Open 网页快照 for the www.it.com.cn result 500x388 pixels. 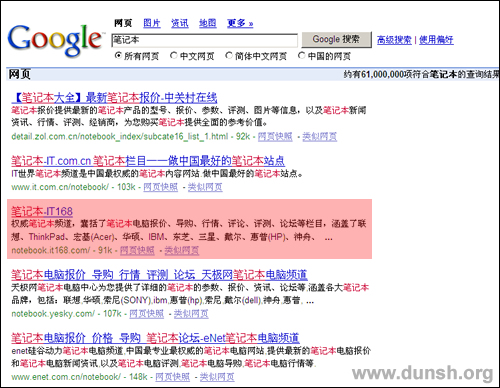click(x=161, y=187)
